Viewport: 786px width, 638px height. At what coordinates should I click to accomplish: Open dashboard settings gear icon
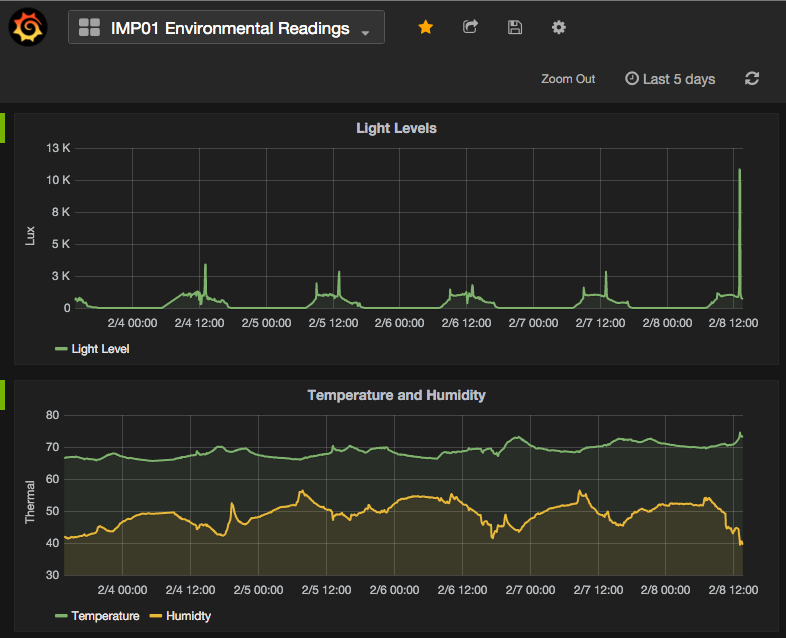pyautogui.click(x=559, y=28)
